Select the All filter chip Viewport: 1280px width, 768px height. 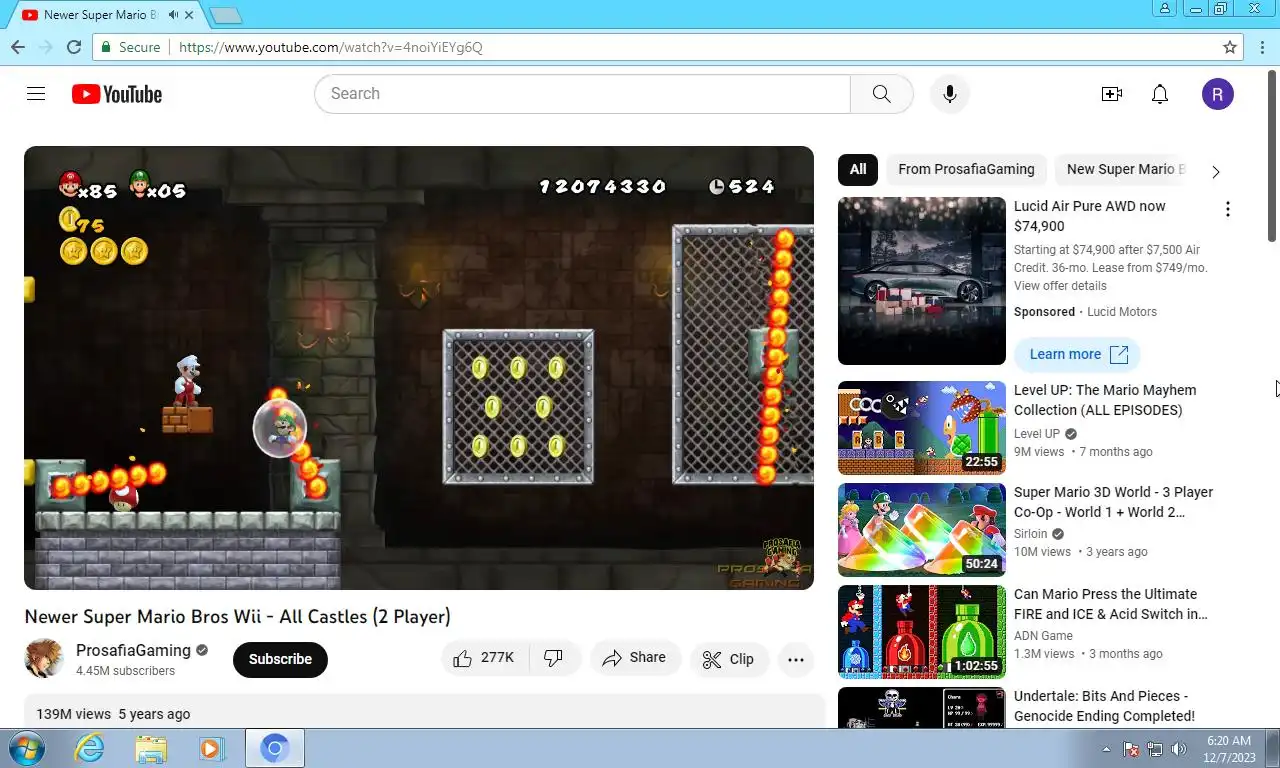[x=858, y=169]
